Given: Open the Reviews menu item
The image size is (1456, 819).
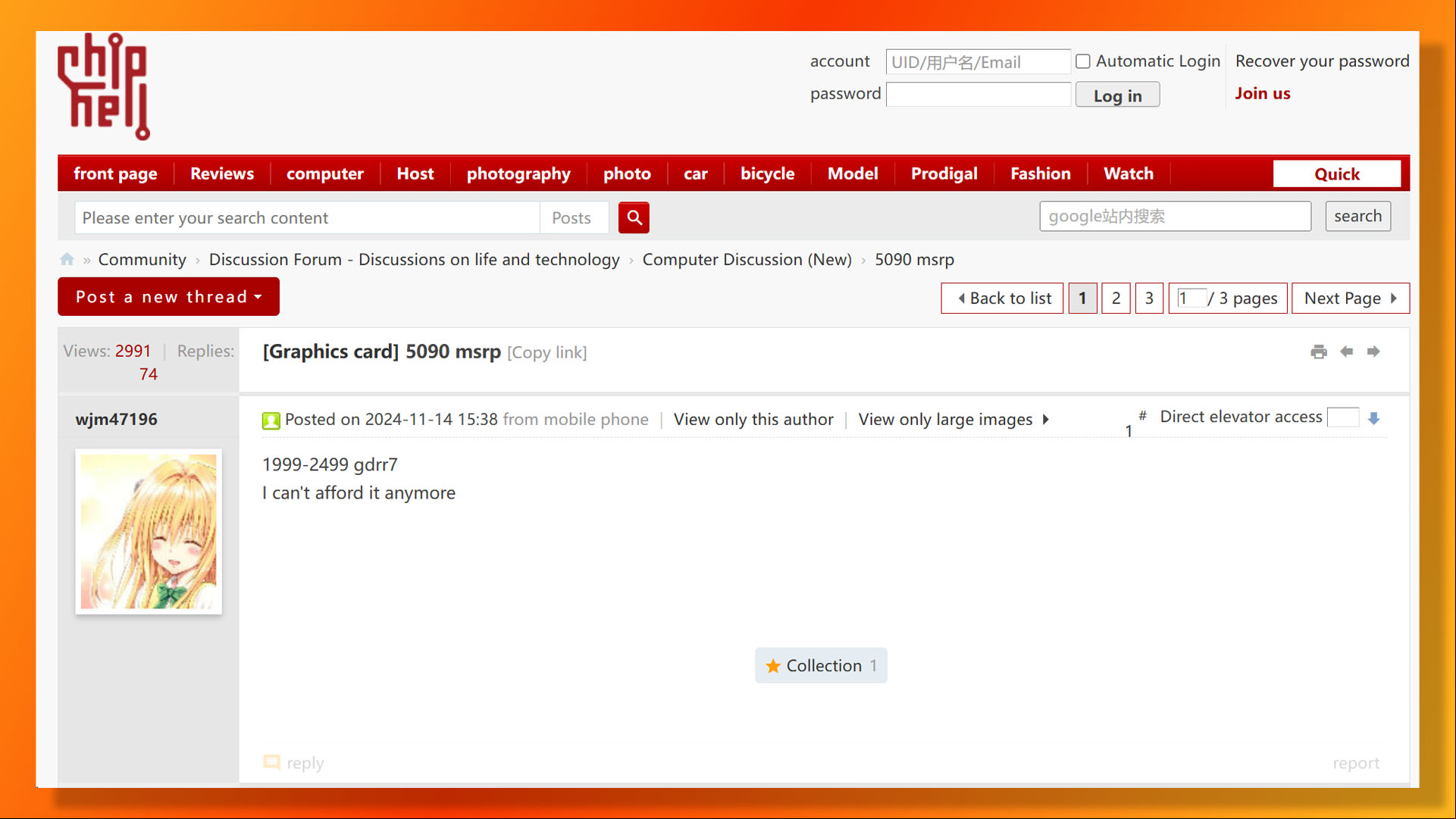Looking at the screenshot, I should (x=222, y=173).
